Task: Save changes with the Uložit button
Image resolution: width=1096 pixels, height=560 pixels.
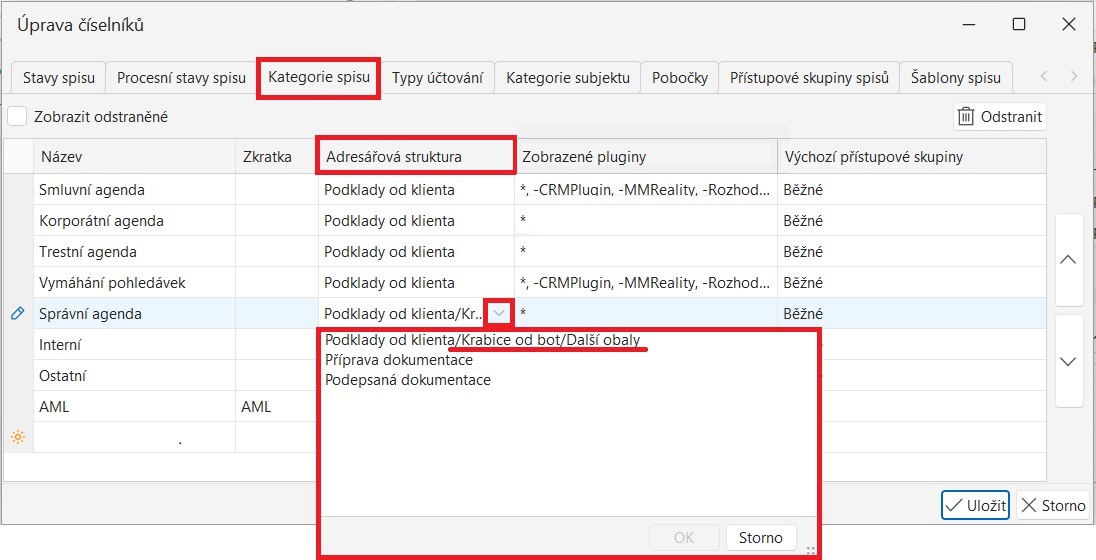Action: pyautogui.click(x=975, y=505)
